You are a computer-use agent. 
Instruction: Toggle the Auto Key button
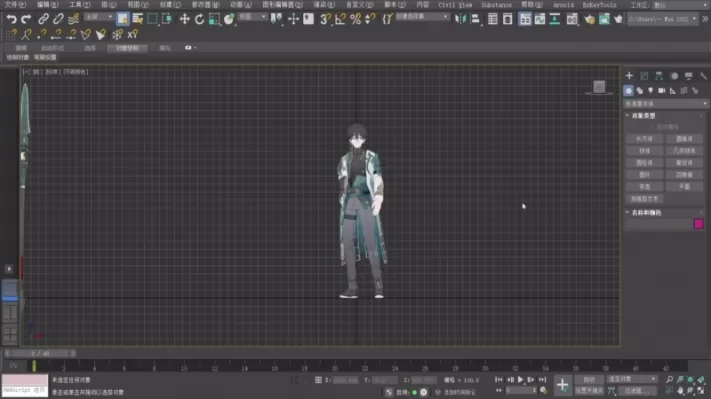coord(589,380)
